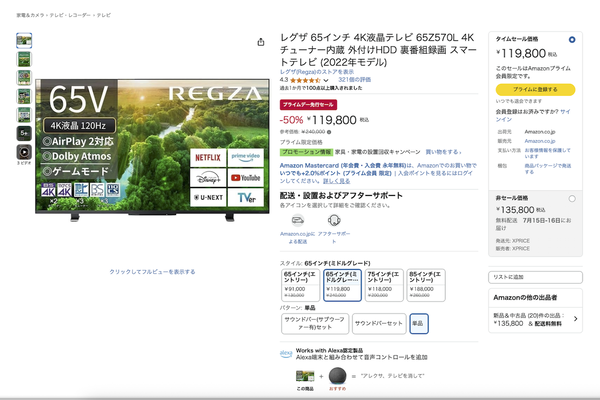Select the time-sale price radio button
The image size is (600, 400).
[572, 39]
